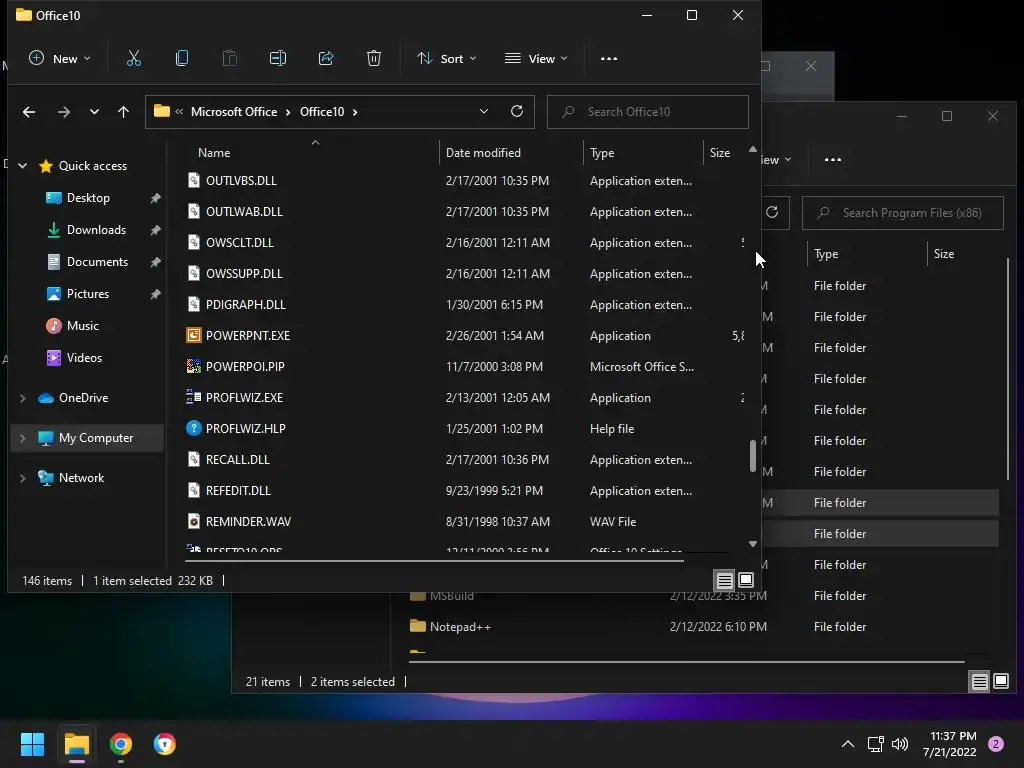Switch to Details view in Office10 status bar

click(x=724, y=580)
